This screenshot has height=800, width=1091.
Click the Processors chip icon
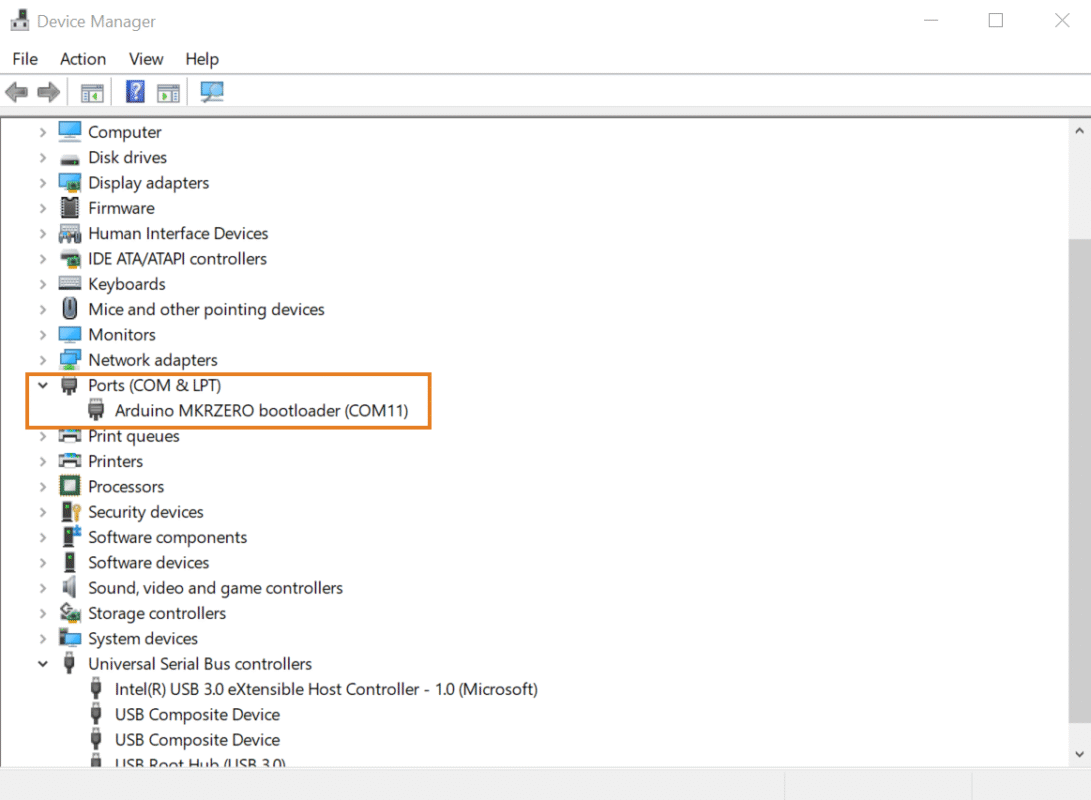[x=69, y=487]
